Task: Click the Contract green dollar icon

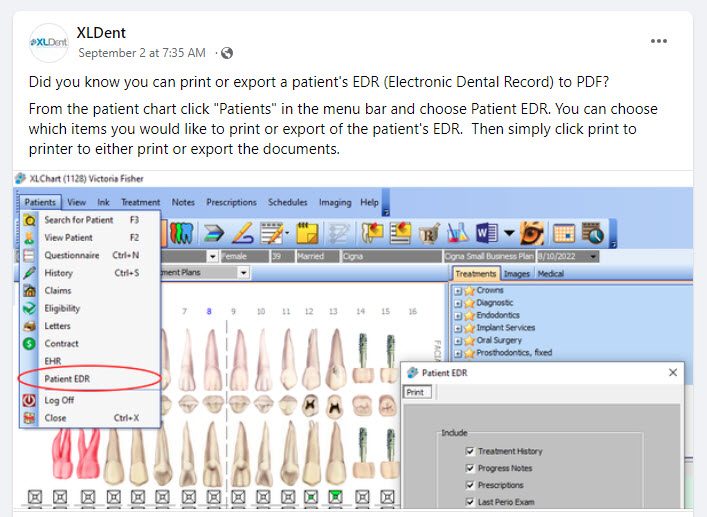Action: coord(29,343)
